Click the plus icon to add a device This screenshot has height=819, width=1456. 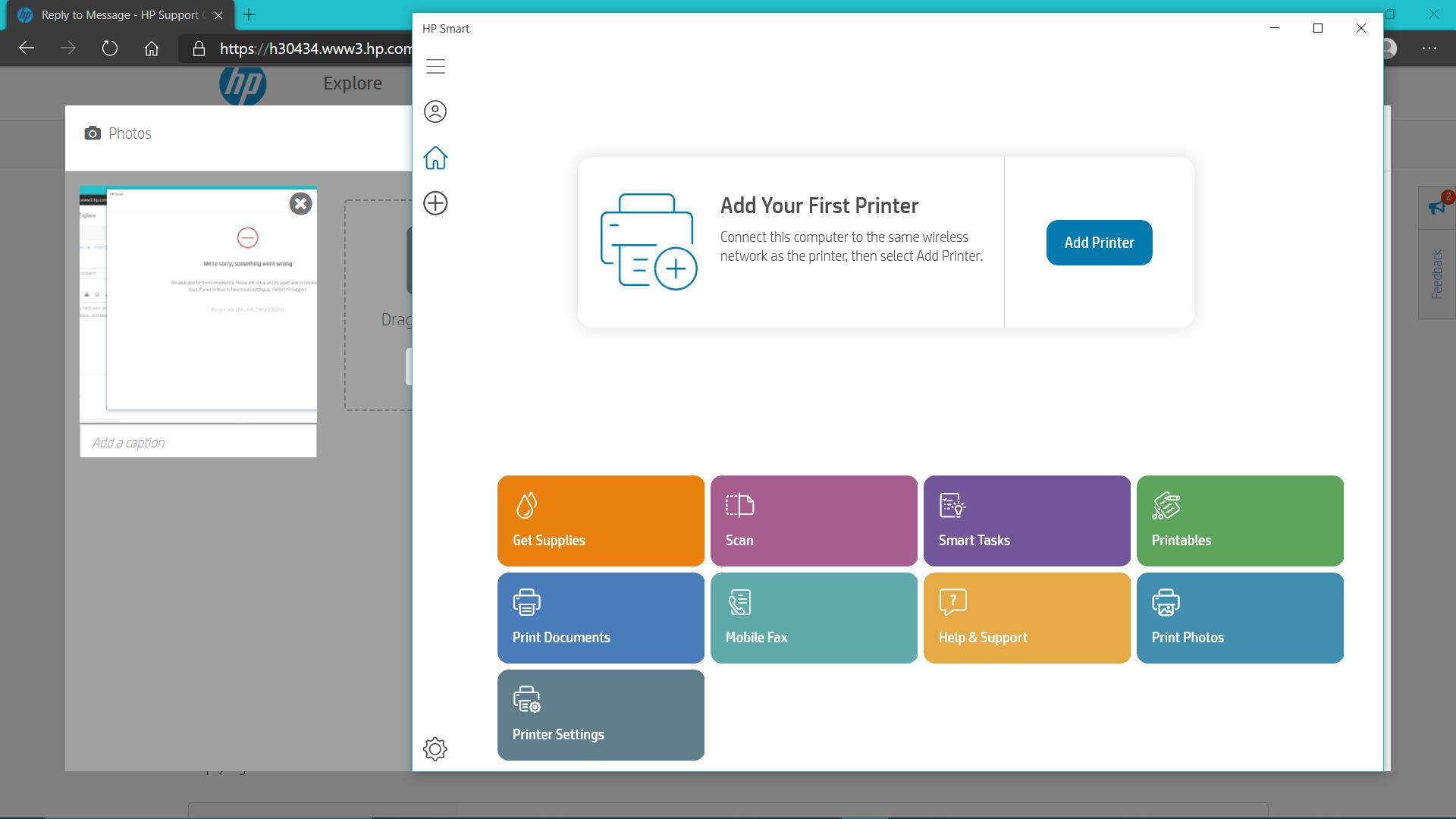[x=435, y=203]
